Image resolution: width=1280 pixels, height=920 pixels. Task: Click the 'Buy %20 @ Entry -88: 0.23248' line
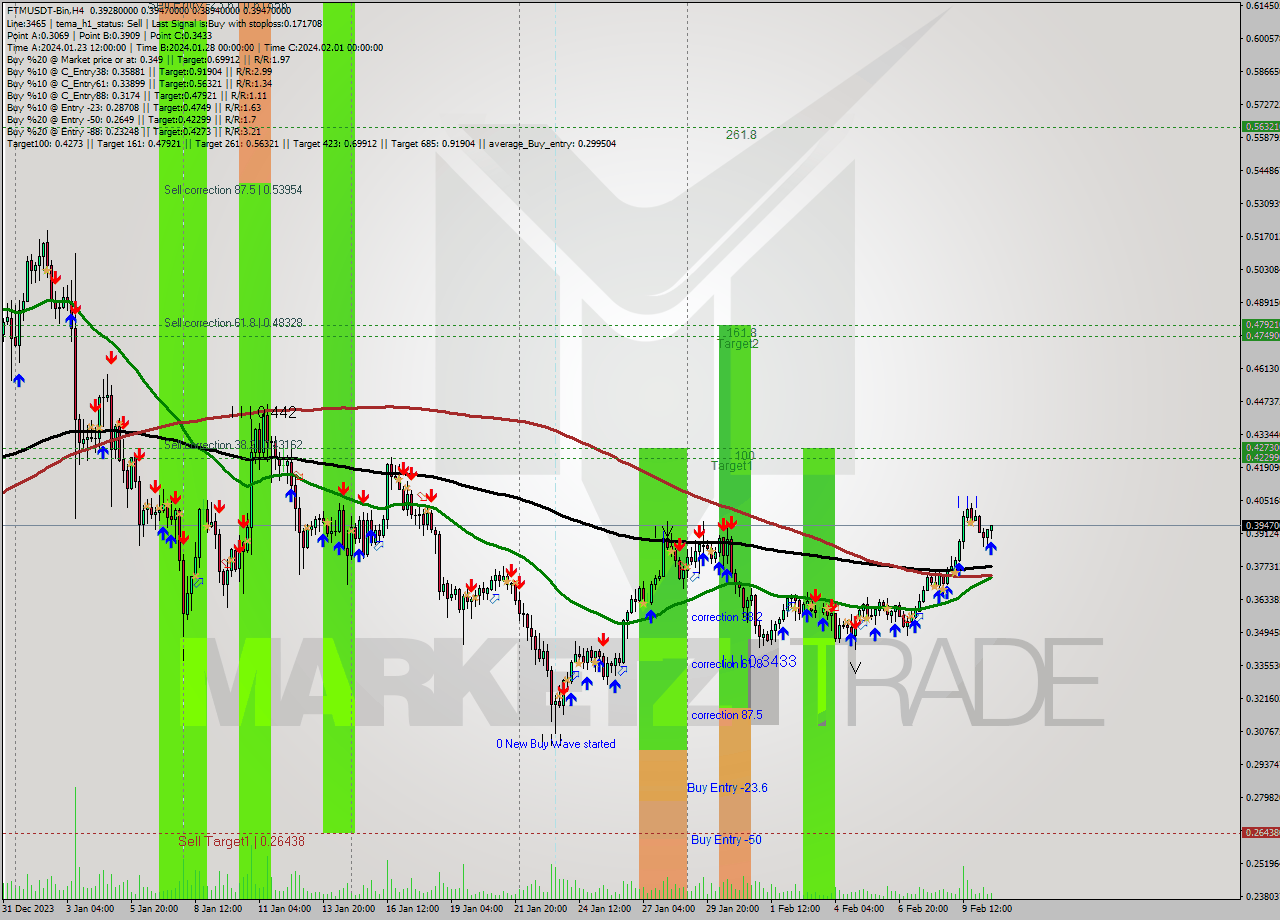click(x=134, y=132)
